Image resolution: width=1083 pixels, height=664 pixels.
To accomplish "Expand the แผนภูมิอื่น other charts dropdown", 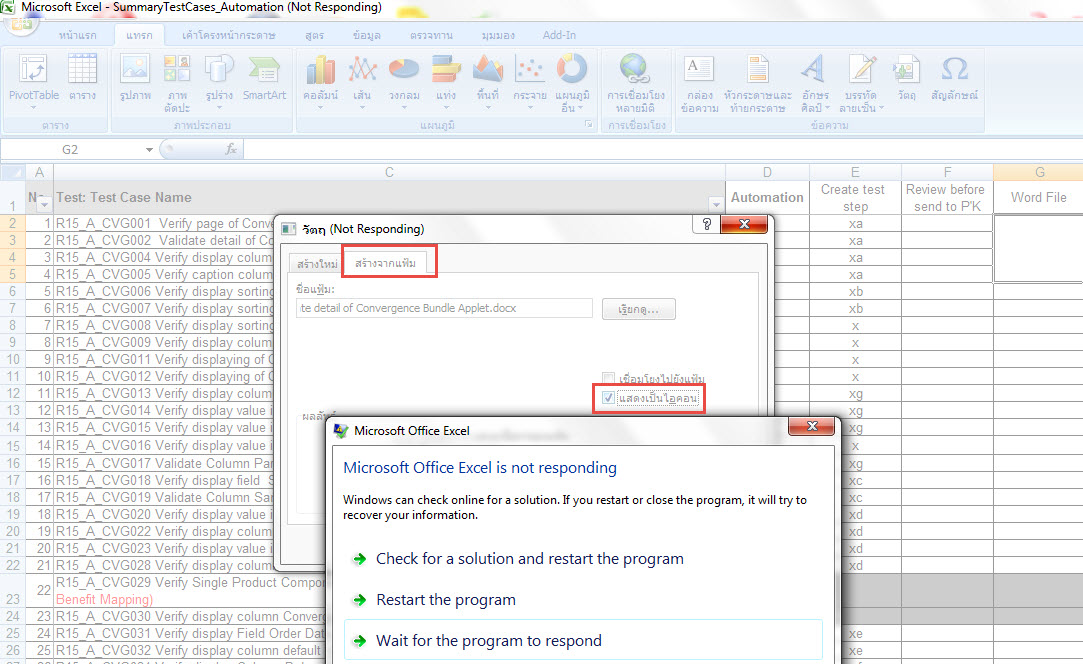I will coord(580,108).
